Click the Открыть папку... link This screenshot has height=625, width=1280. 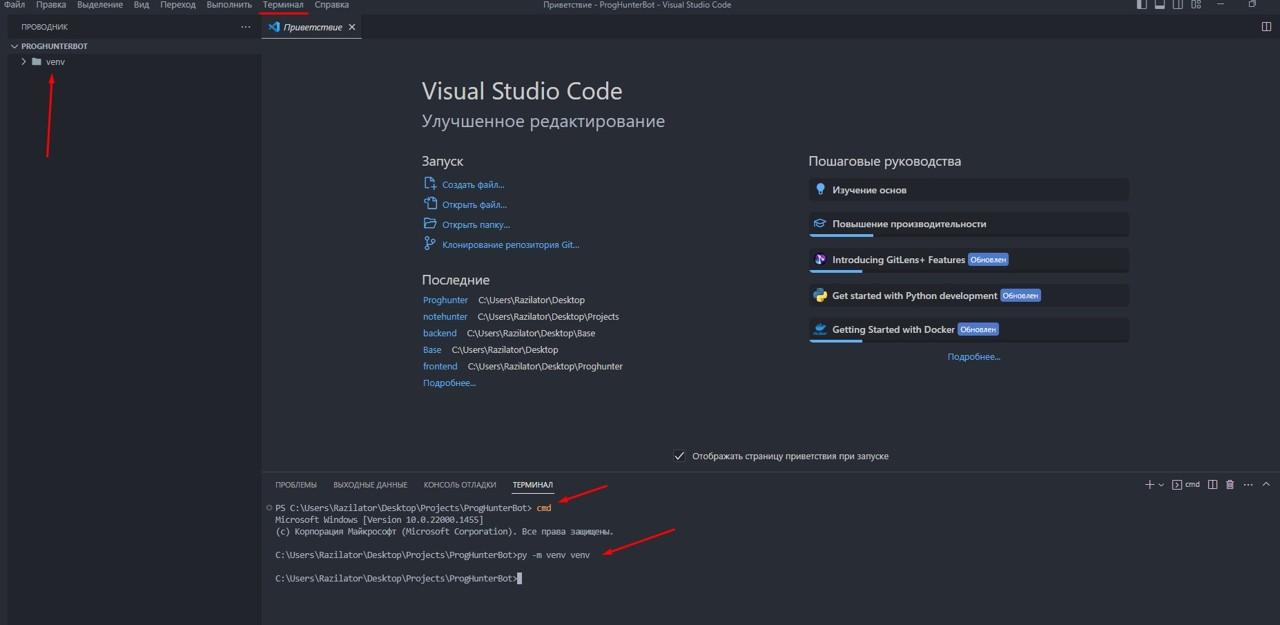(x=476, y=225)
